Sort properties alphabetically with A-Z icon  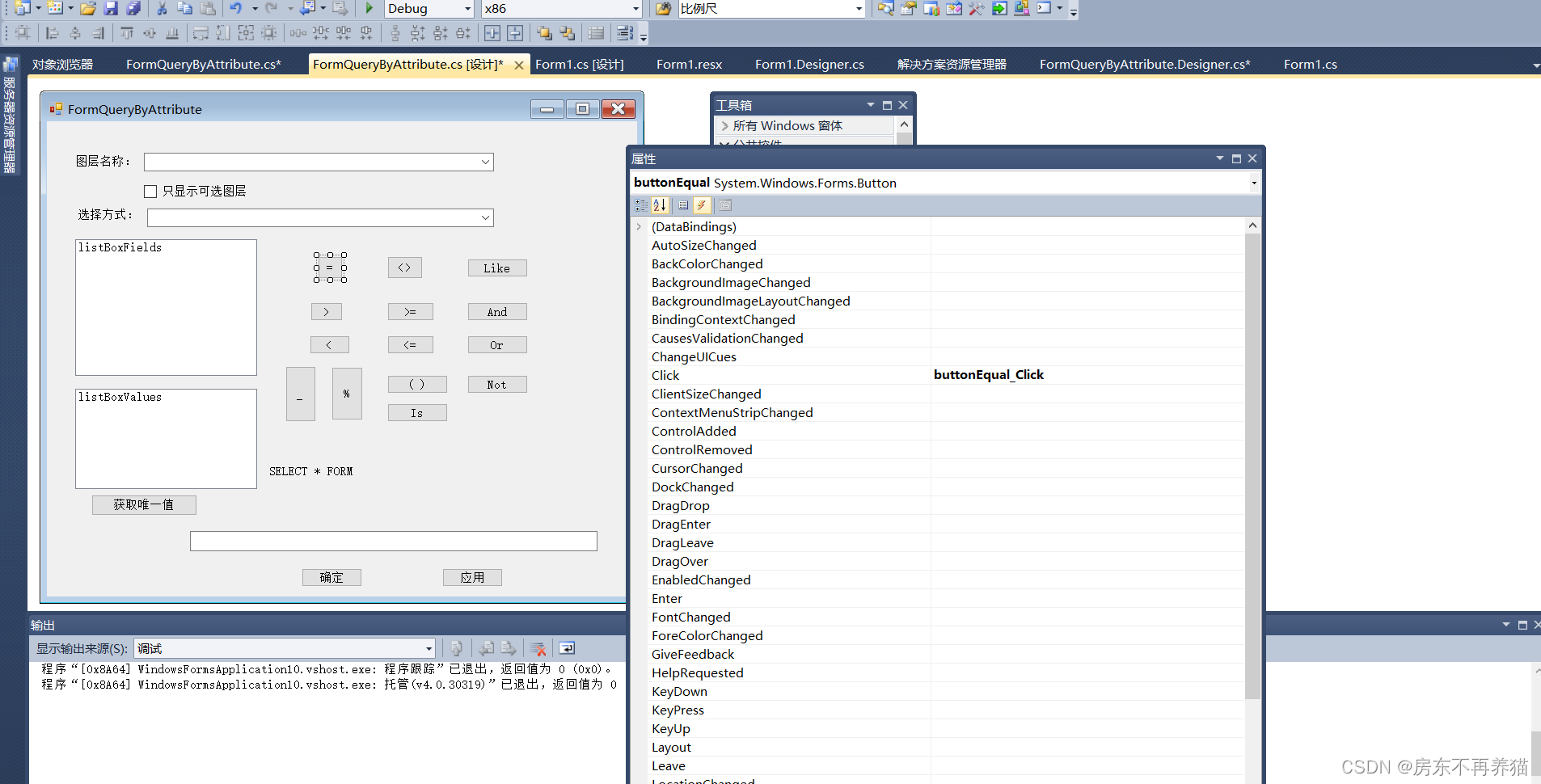(660, 205)
